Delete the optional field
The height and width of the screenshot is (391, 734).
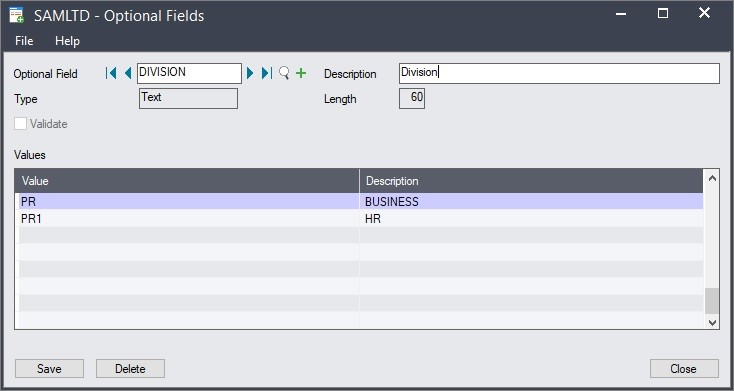click(x=130, y=369)
